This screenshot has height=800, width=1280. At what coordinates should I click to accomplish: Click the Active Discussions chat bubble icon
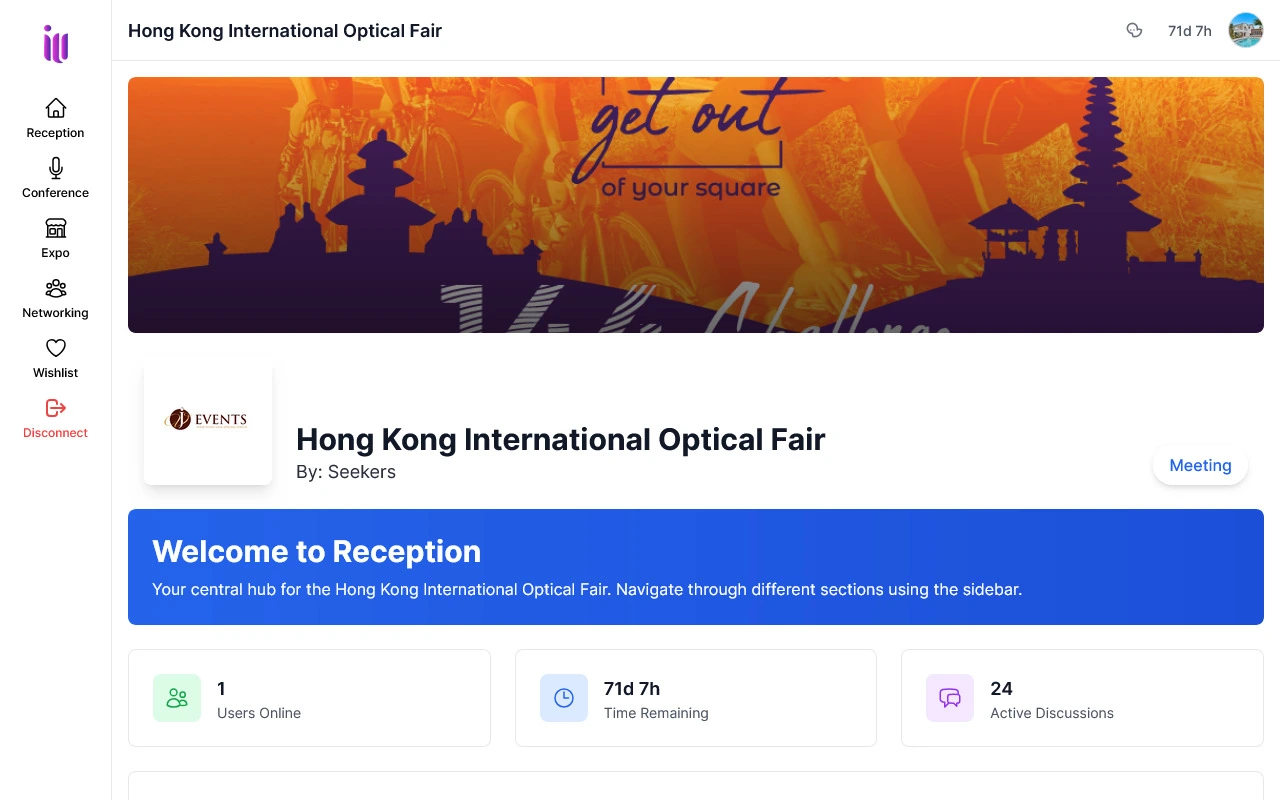[949, 698]
